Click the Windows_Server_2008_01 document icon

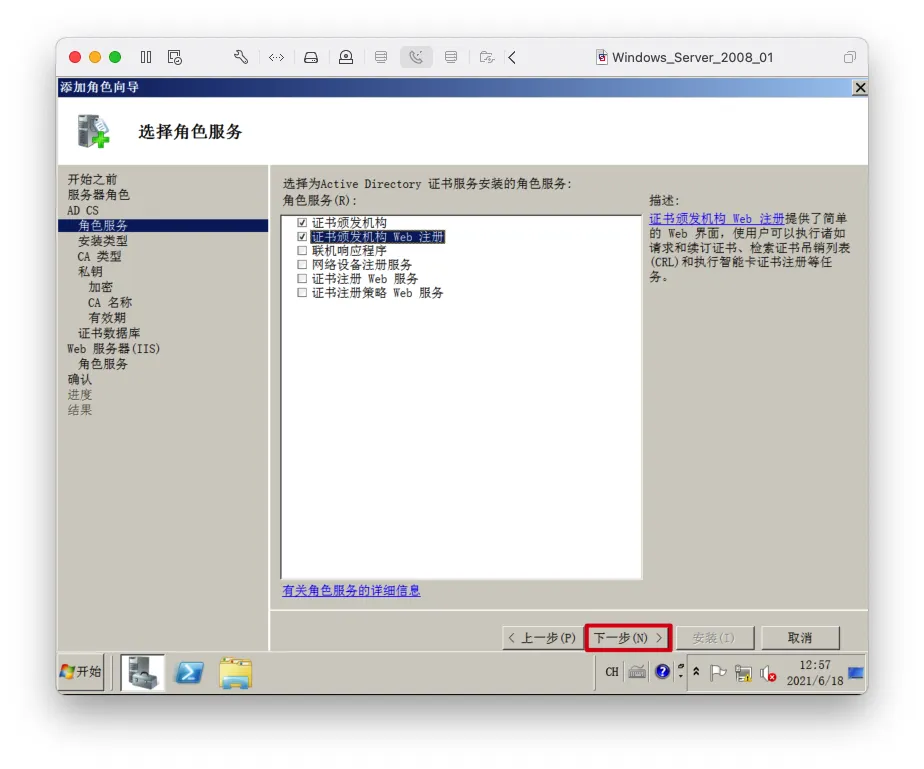[602, 57]
